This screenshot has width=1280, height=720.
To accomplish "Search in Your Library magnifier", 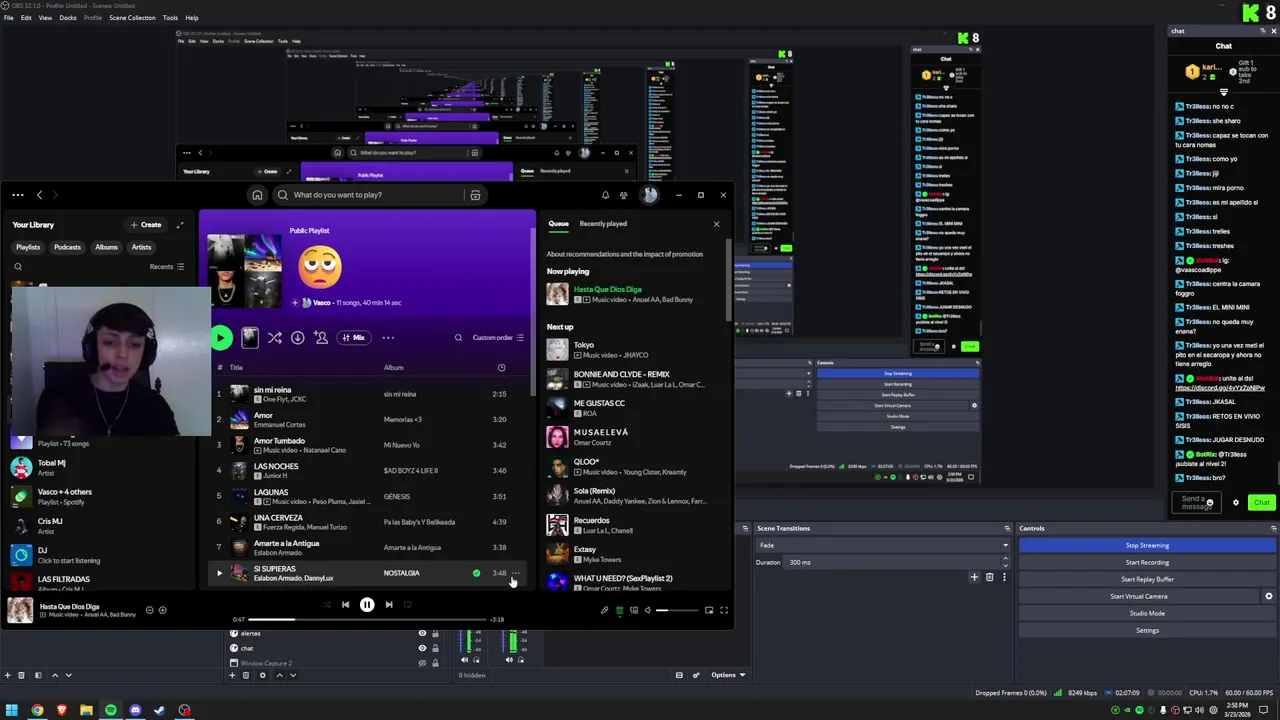I will coord(18,267).
